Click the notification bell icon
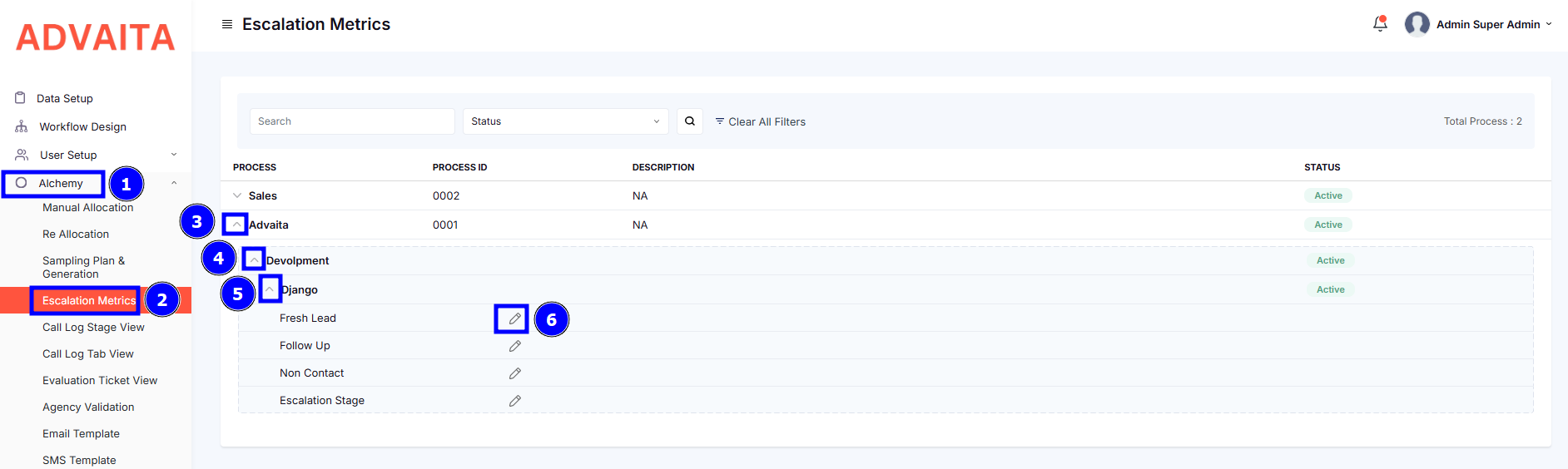 click(1380, 24)
